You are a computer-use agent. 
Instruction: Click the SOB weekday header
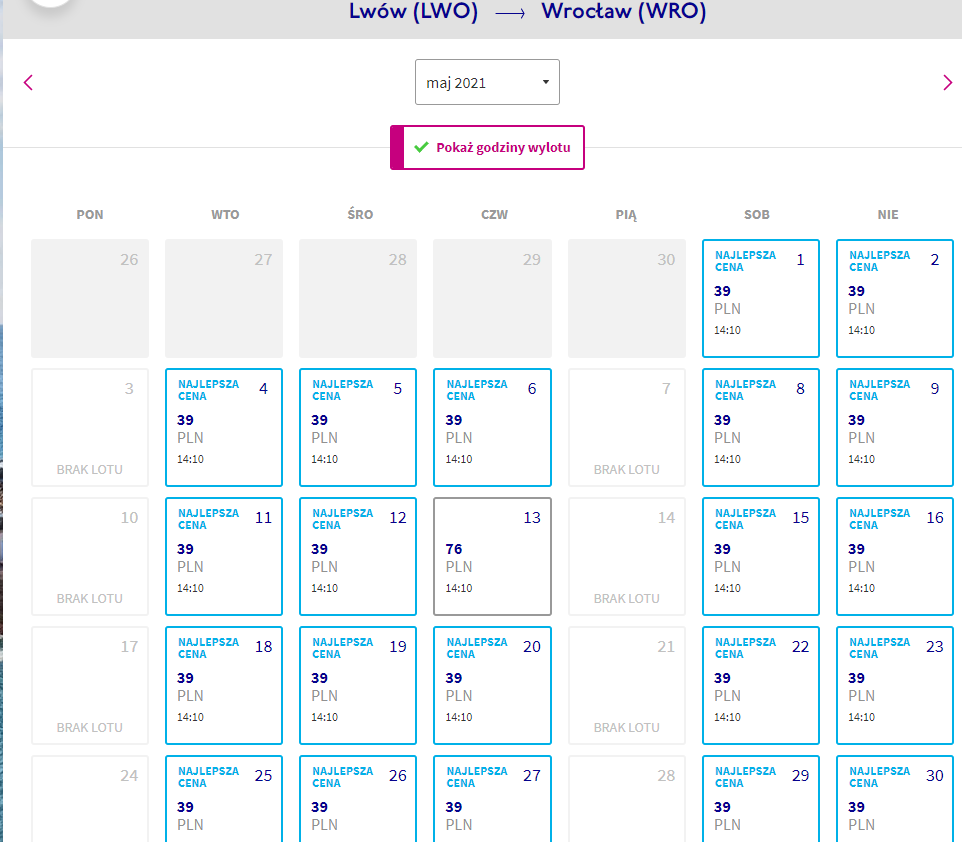click(x=756, y=215)
